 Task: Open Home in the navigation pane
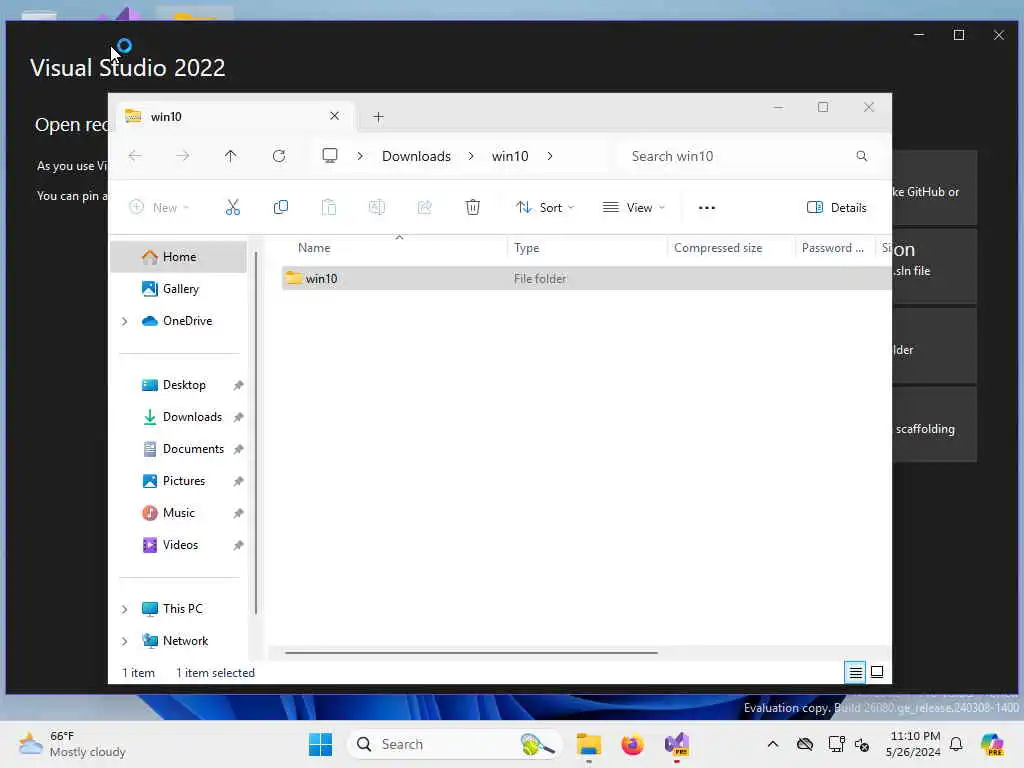point(178,257)
